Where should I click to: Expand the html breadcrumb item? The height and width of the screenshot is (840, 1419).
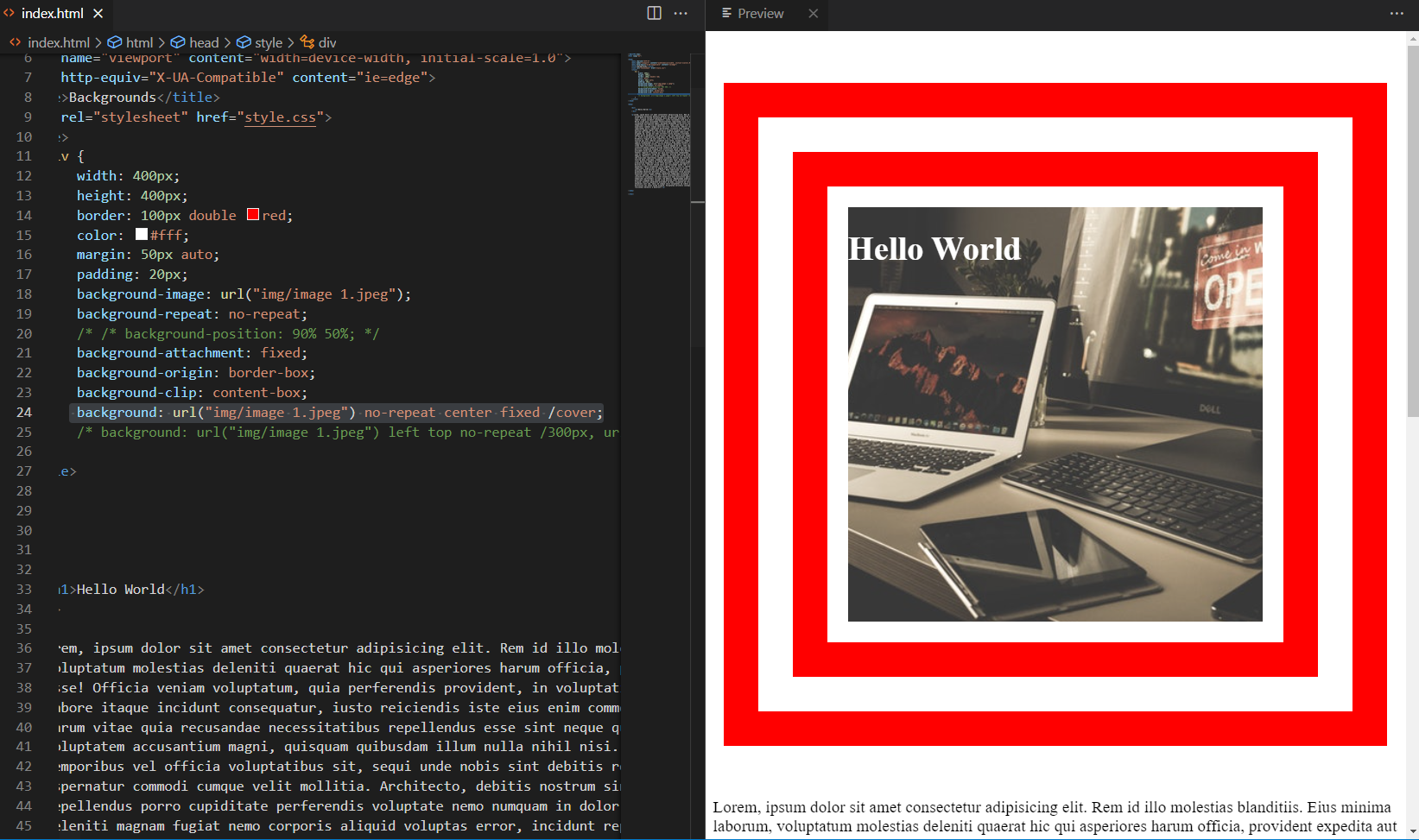tap(138, 42)
